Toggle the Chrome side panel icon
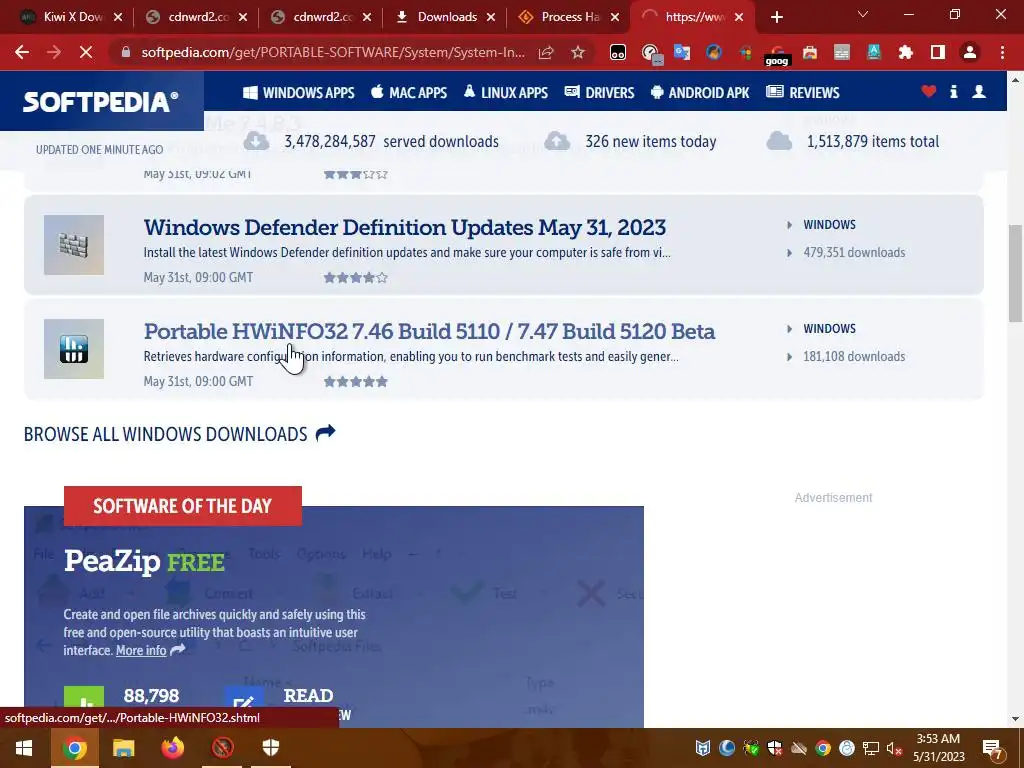The image size is (1024, 768). point(938,52)
